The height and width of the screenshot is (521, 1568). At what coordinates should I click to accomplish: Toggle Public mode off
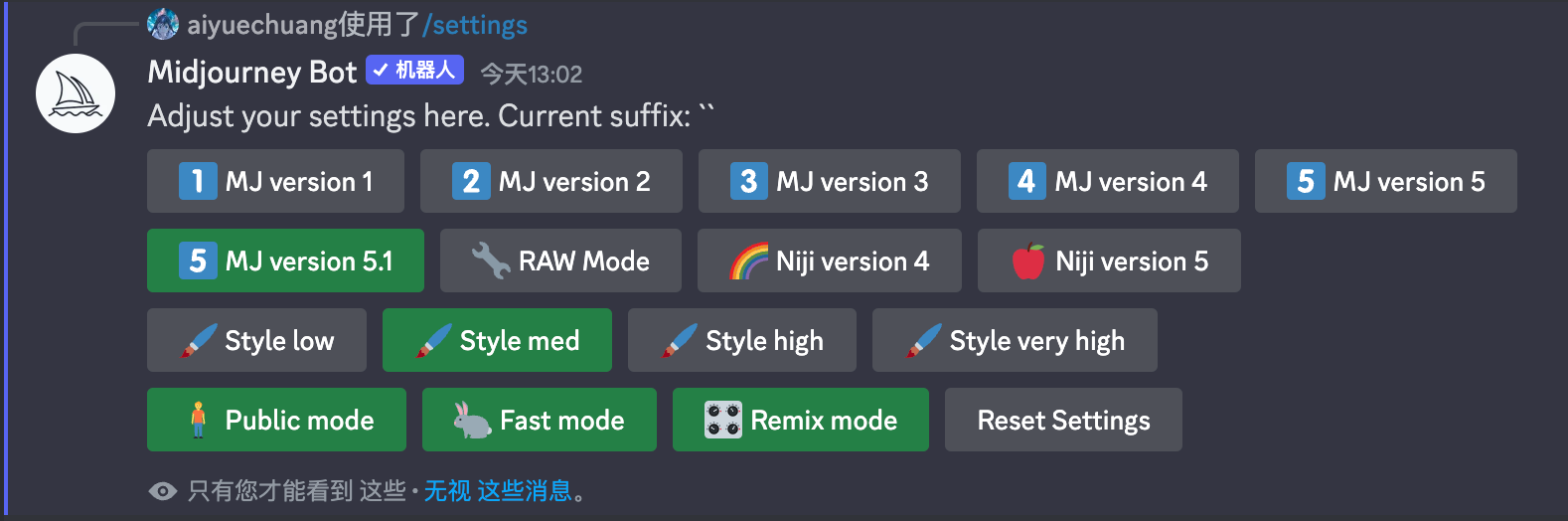pyautogui.click(x=276, y=420)
